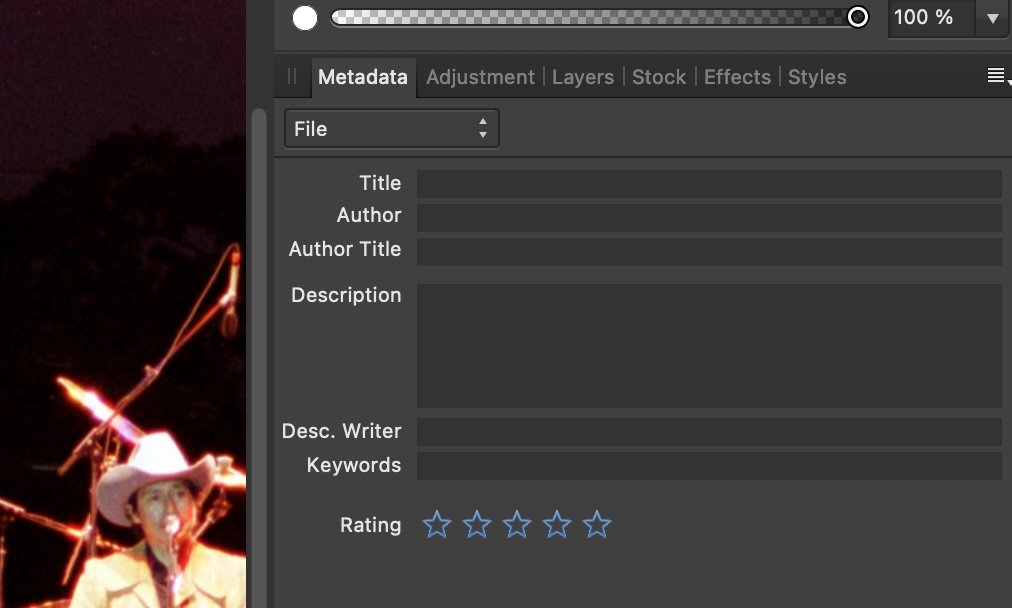Click the panel grip handle beside Metadata
The width and height of the screenshot is (1012, 608).
(x=292, y=77)
